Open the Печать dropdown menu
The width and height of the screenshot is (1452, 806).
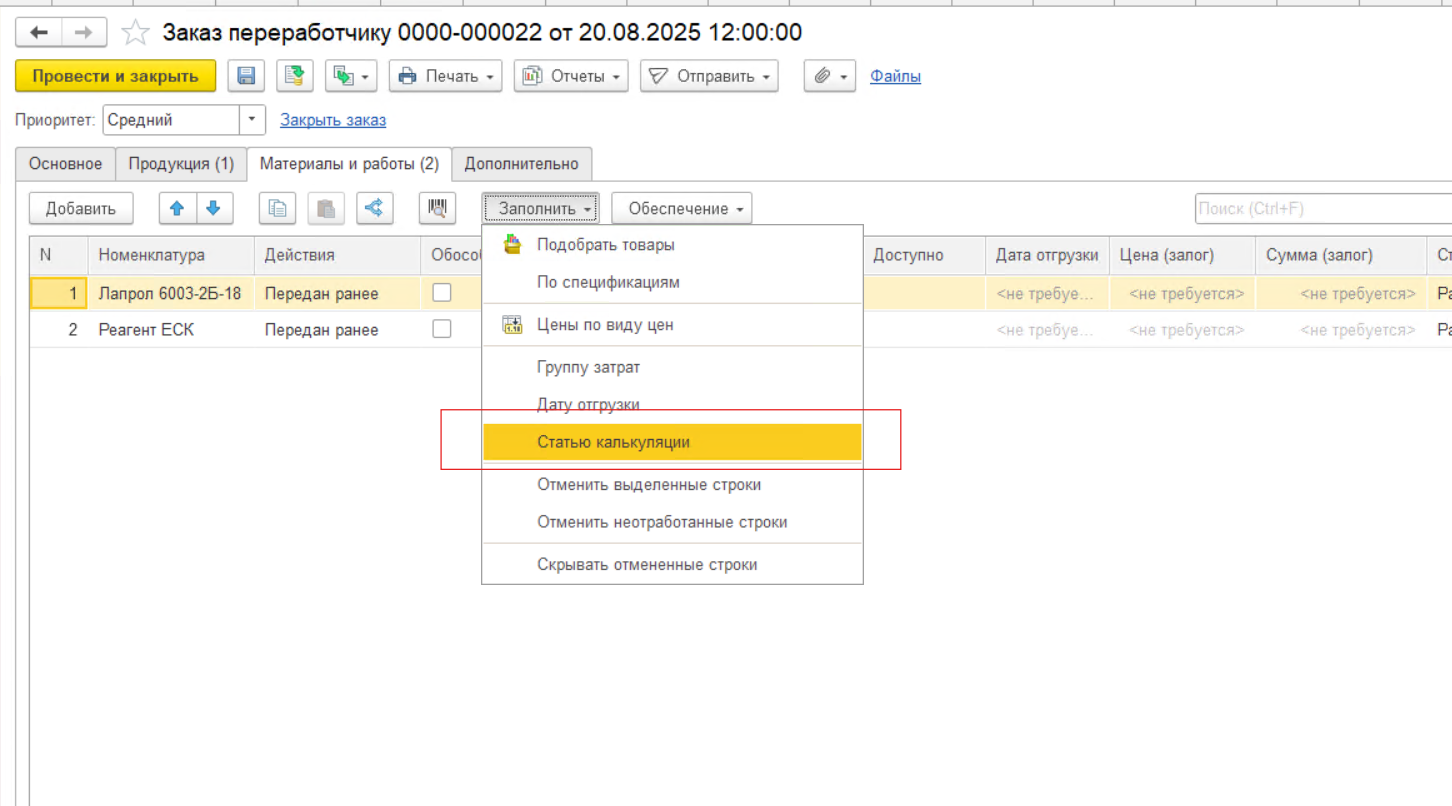click(x=445, y=76)
